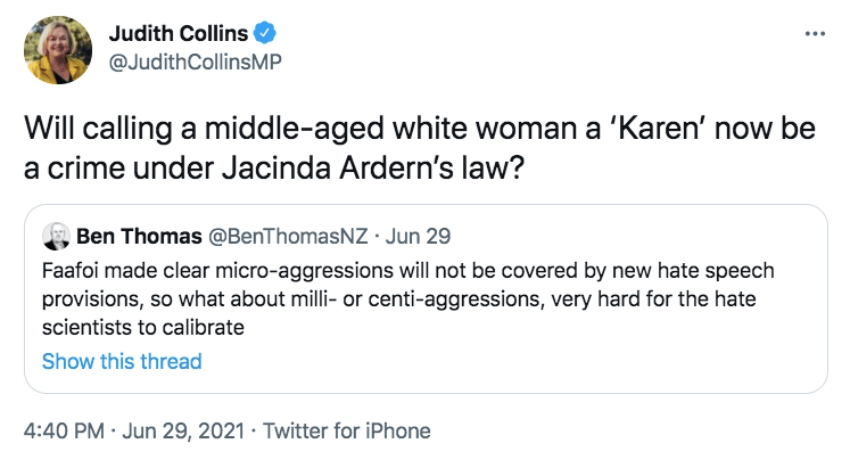Click 'hate speech' in the quoted tweet
The width and height of the screenshot is (850, 468).
727,271
